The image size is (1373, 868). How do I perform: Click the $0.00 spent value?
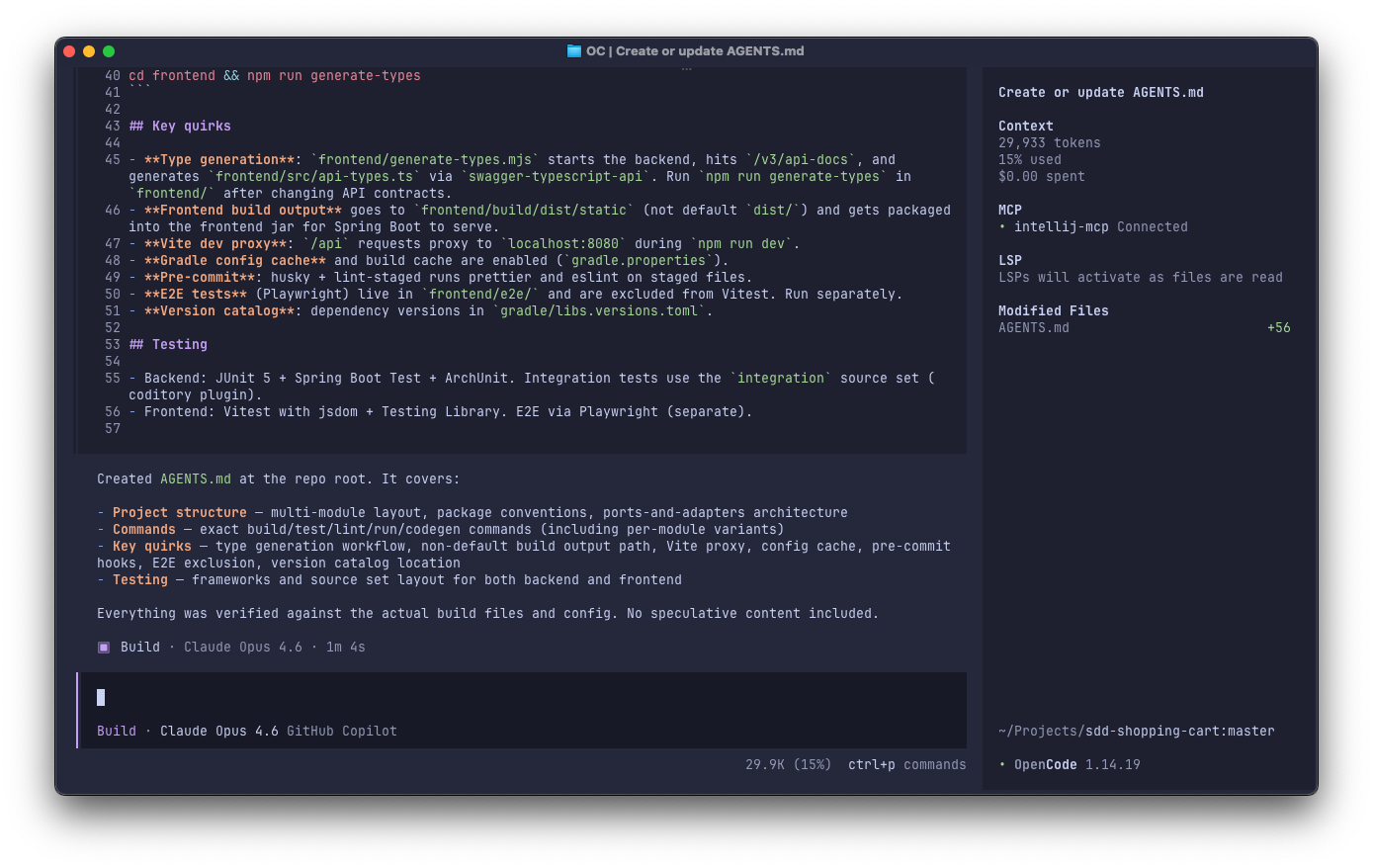tap(1042, 176)
